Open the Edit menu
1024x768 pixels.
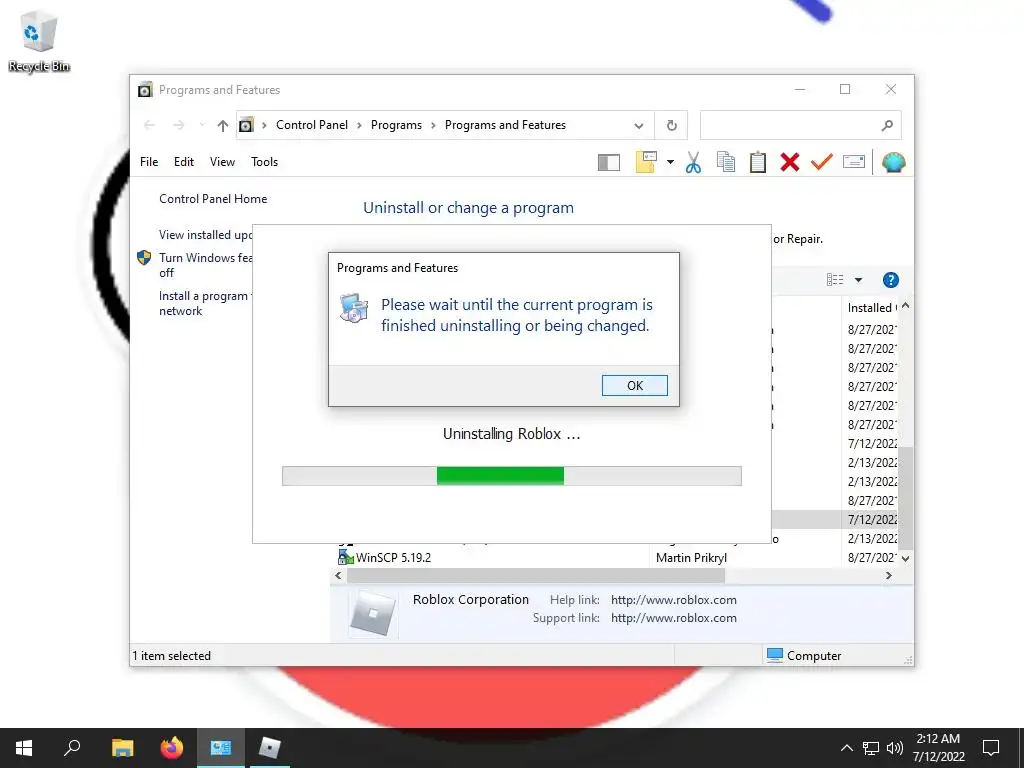184,162
